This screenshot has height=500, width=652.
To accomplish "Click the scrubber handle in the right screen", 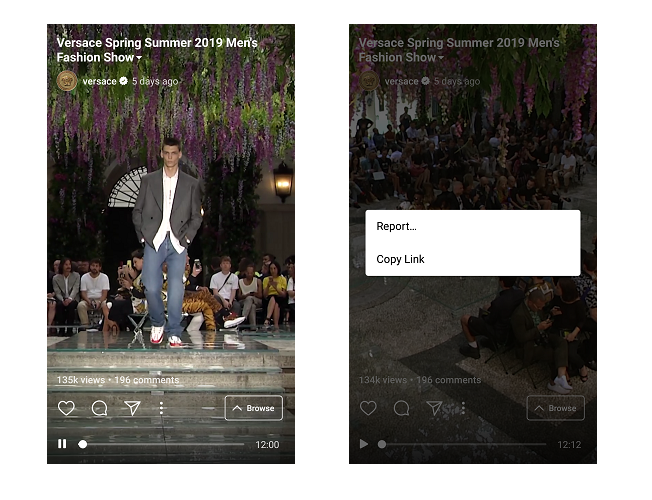I will pyautogui.click(x=382, y=444).
